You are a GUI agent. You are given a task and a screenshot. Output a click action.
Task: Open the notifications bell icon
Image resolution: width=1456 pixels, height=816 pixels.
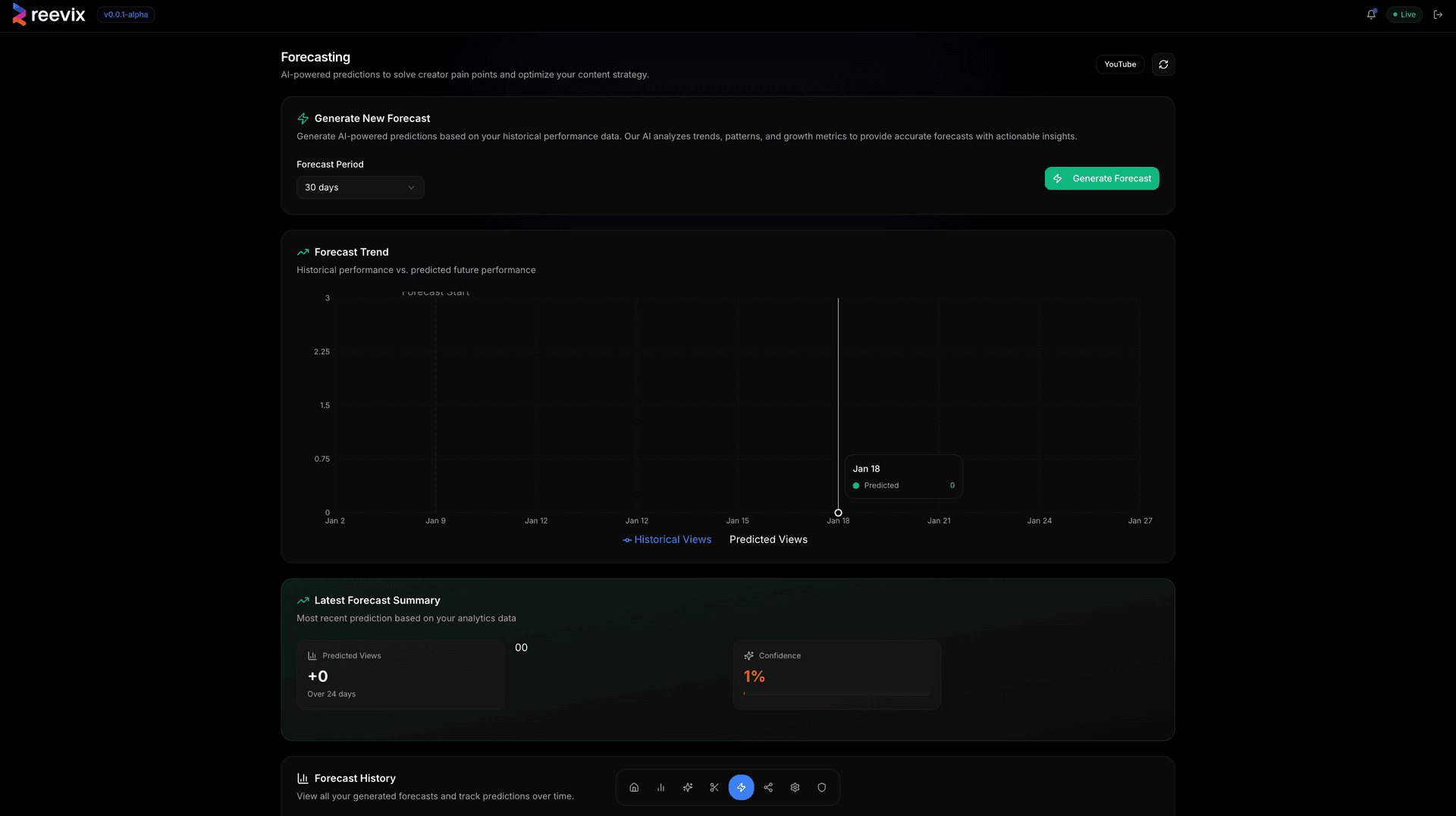pyautogui.click(x=1371, y=14)
